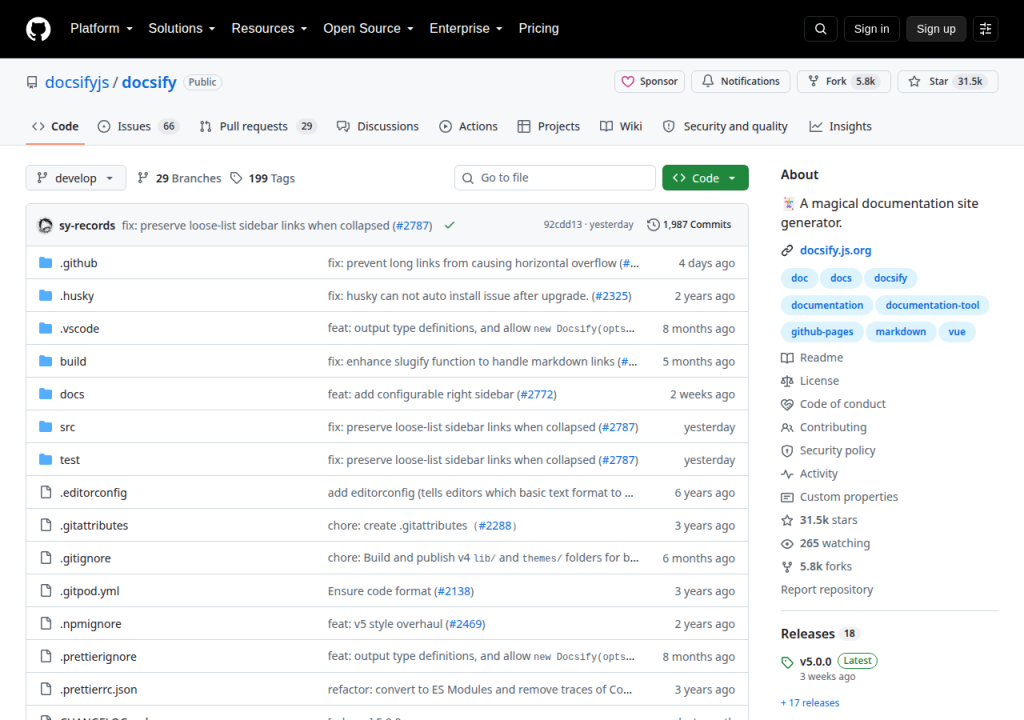1024x720 pixels.
Task: Click the folder icon for the src row
Action: pos(46,427)
